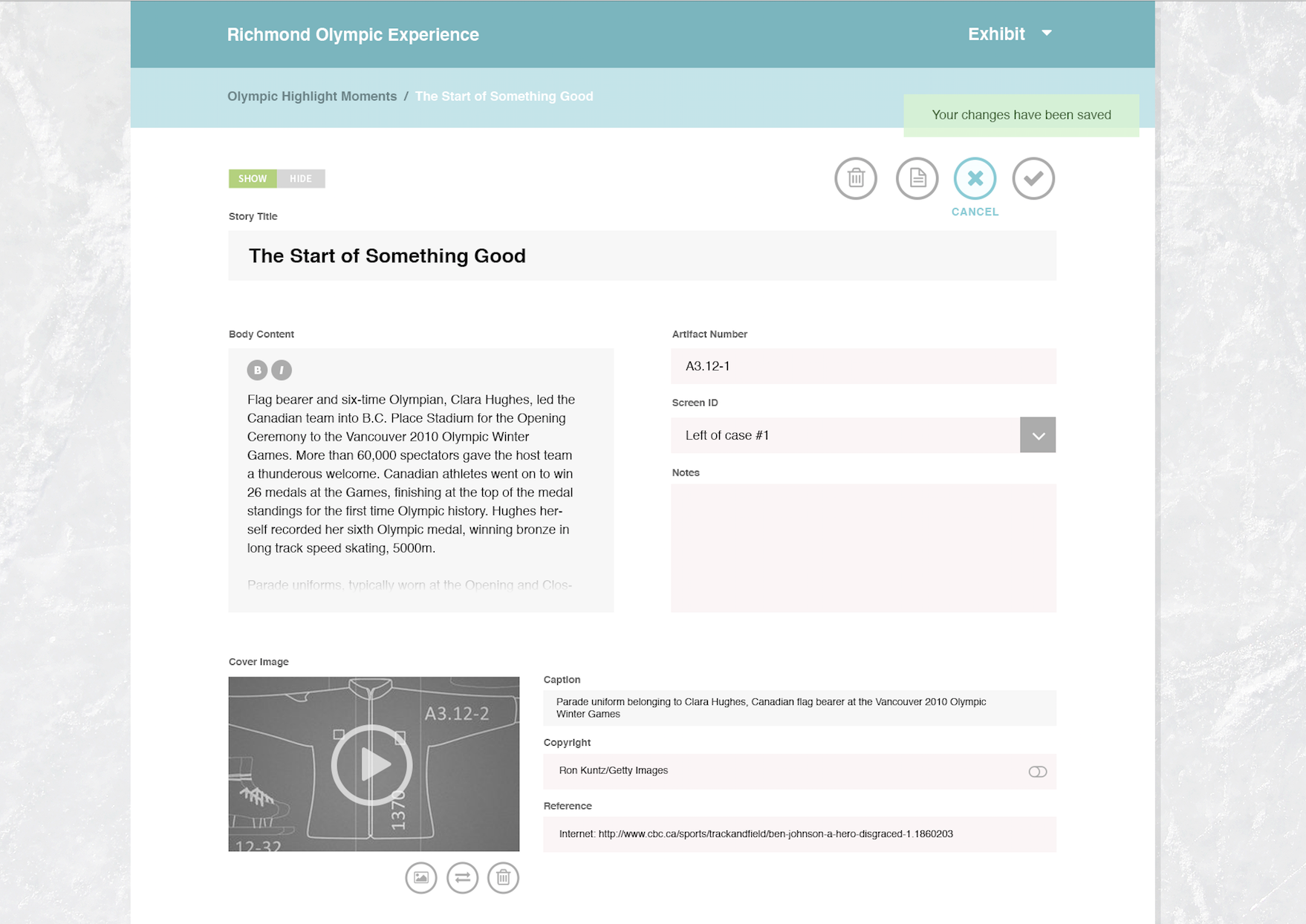Click the checkmark save icon
The height and width of the screenshot is (924, 1306).
click(1033, 178)
